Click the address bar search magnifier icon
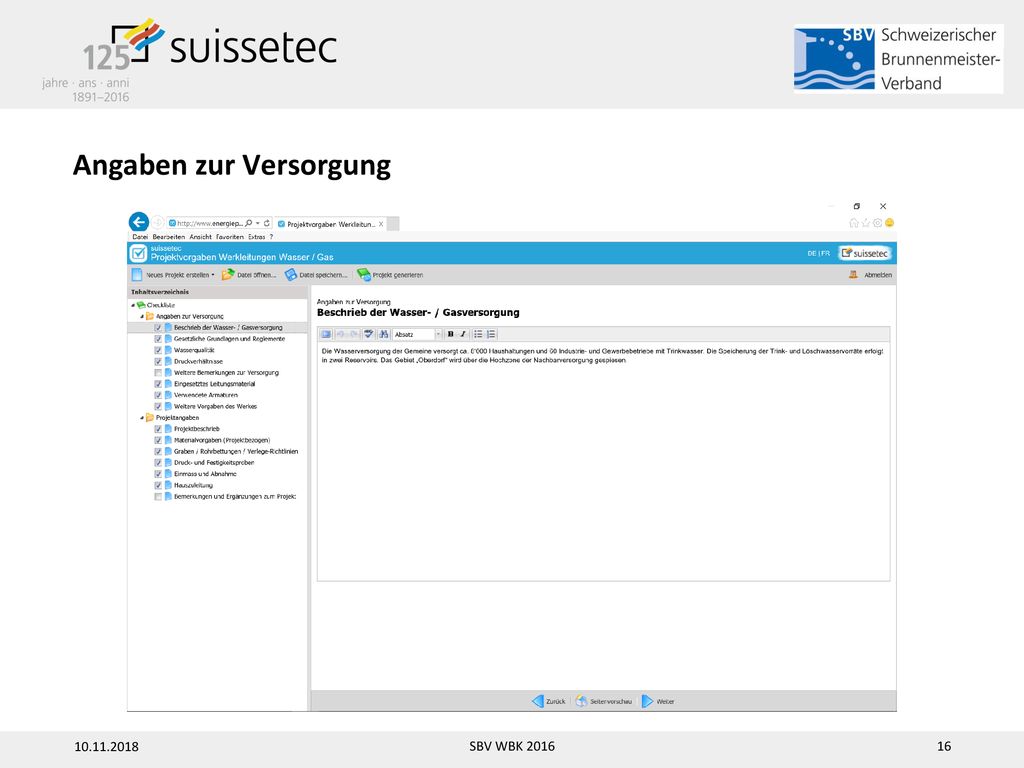1024x768 pixels. click(248, 223)
